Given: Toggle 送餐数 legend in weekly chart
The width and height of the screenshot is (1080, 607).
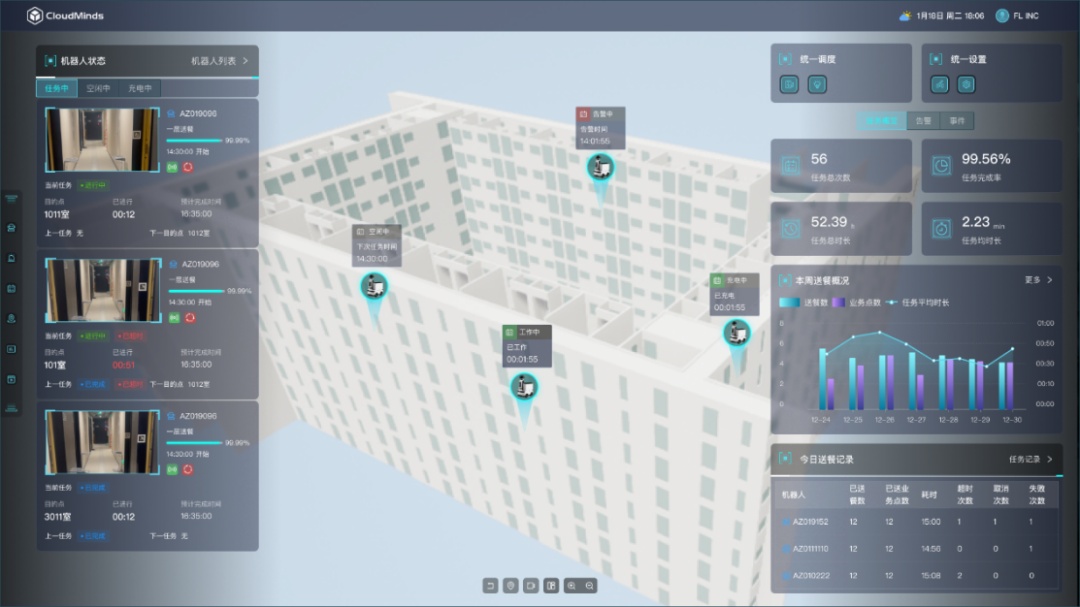Looking at the screenshot, I should click(x=803, y=302).
